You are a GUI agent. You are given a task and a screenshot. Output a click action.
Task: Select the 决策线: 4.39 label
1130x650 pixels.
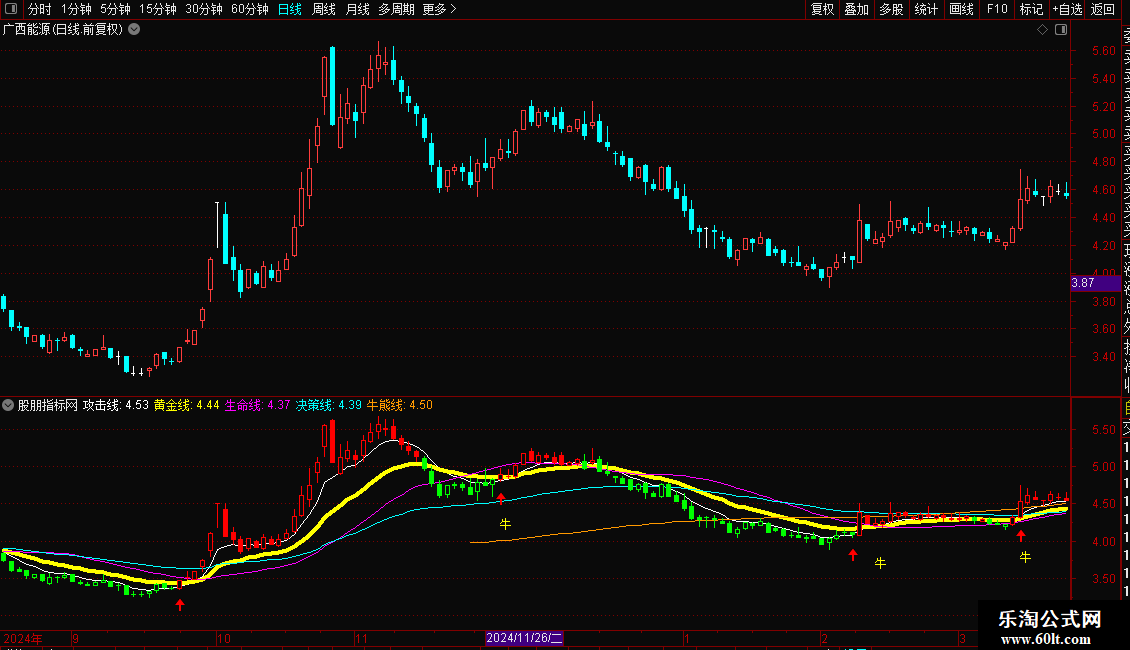[329, 405]
